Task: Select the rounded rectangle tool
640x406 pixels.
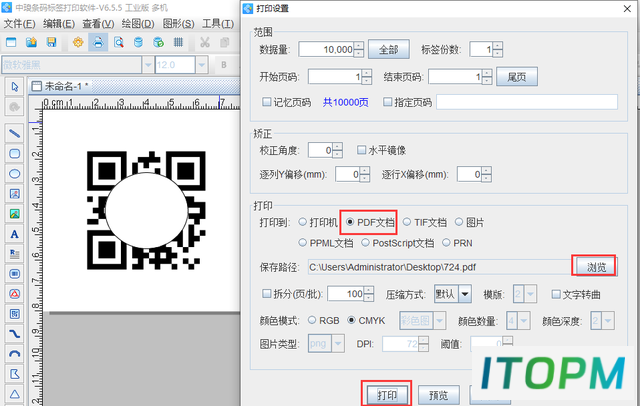Action: [15, 153]
